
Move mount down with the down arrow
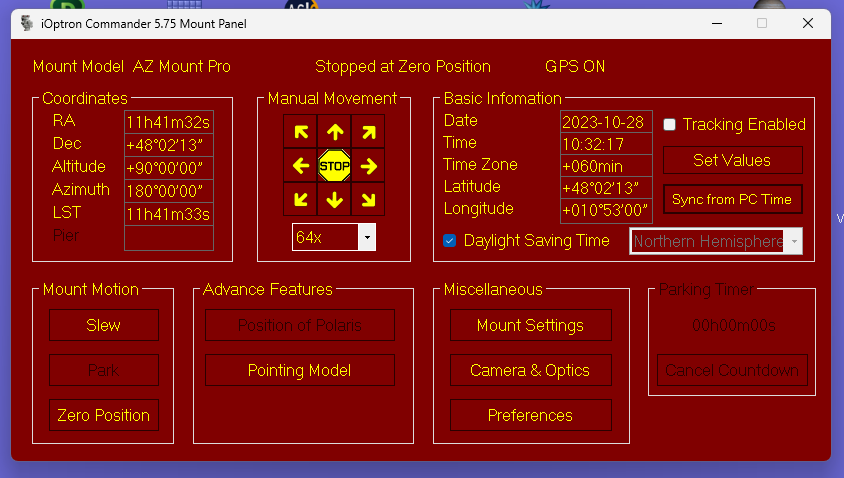[335, 199]
